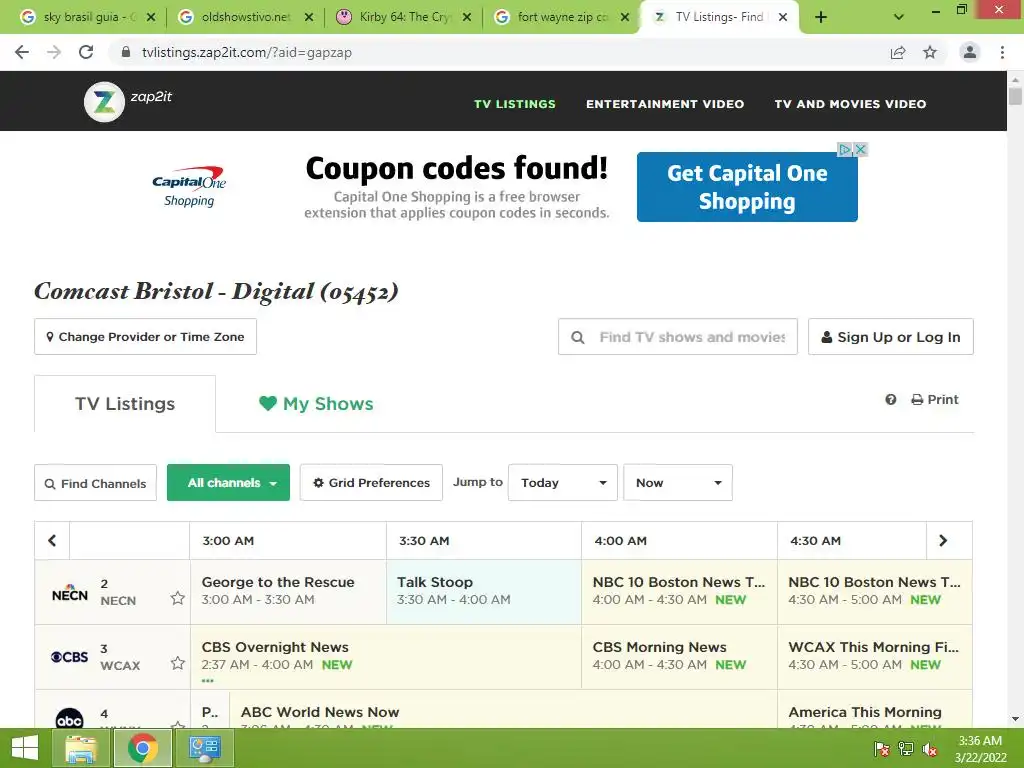Open the All channels dropdown
The image size is (1024, 768).
[229, 483]
